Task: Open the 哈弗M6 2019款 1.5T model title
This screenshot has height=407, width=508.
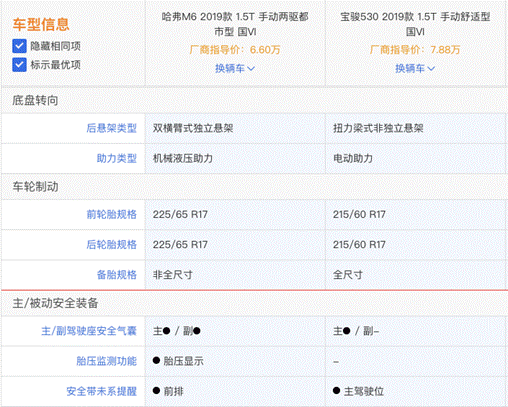Action: click(x=235, y=24)
